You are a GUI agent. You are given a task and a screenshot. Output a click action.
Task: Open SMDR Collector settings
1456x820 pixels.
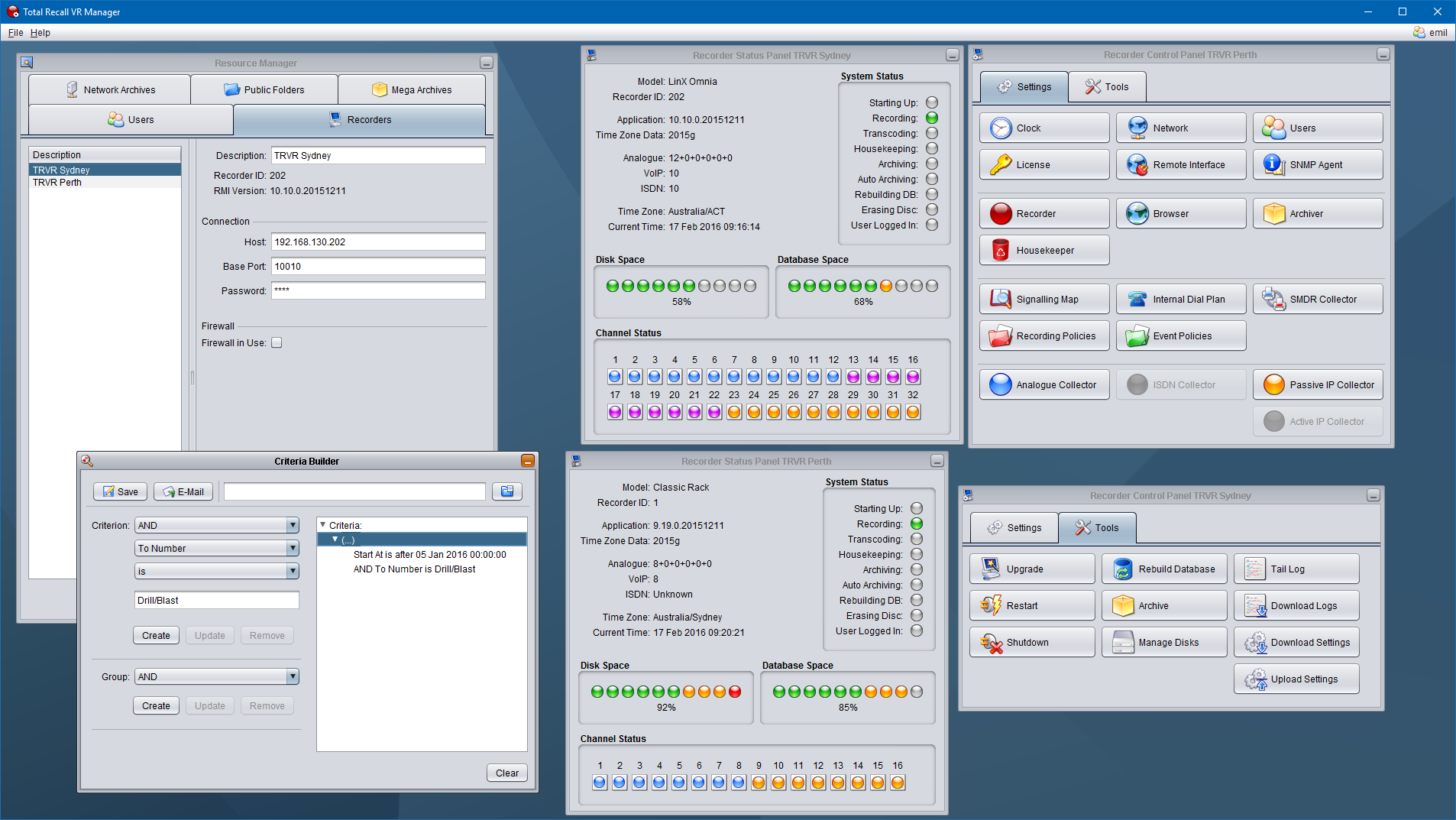point(1317,300)
